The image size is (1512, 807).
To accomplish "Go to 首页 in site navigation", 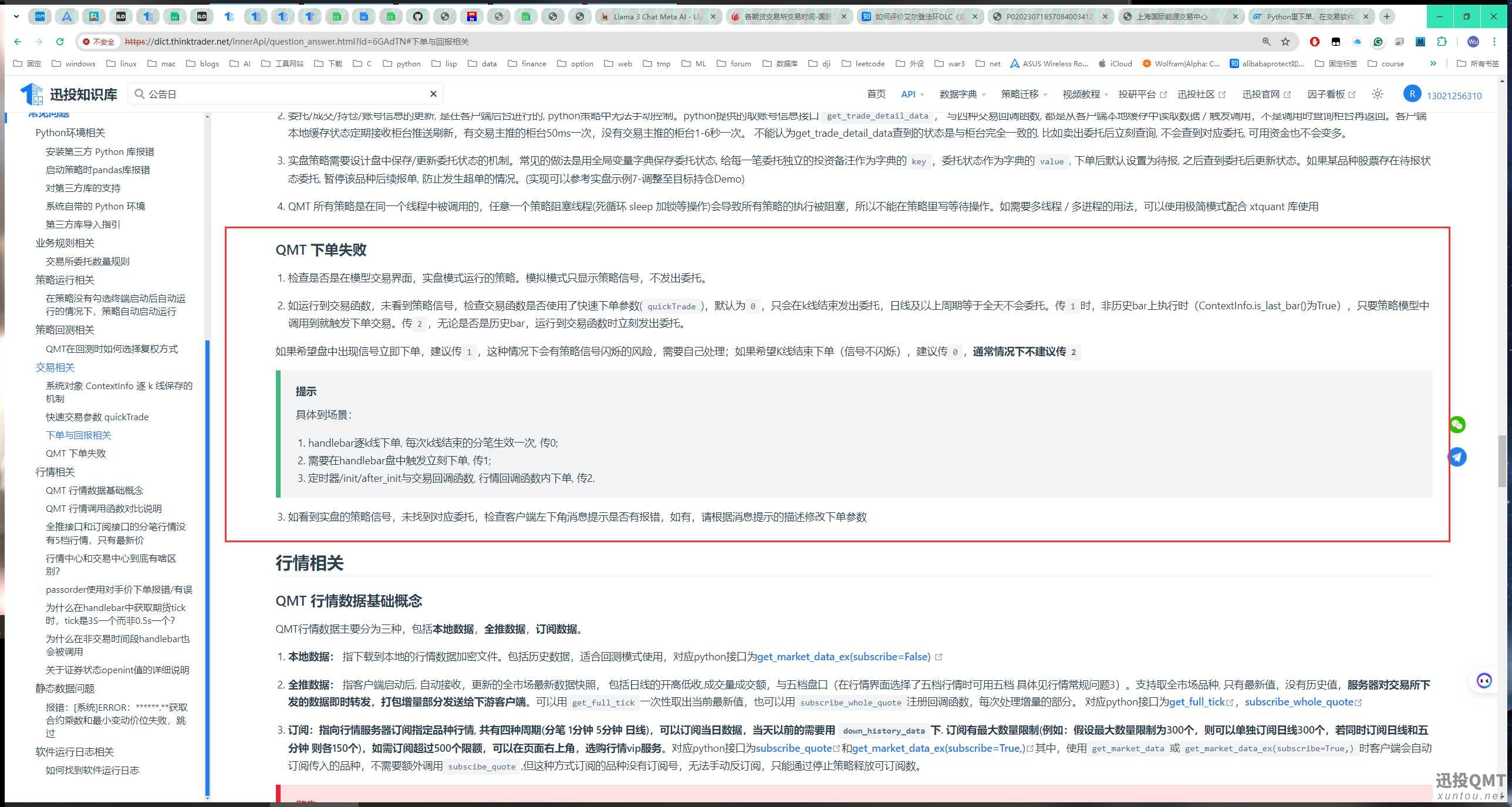I will 876,94.
